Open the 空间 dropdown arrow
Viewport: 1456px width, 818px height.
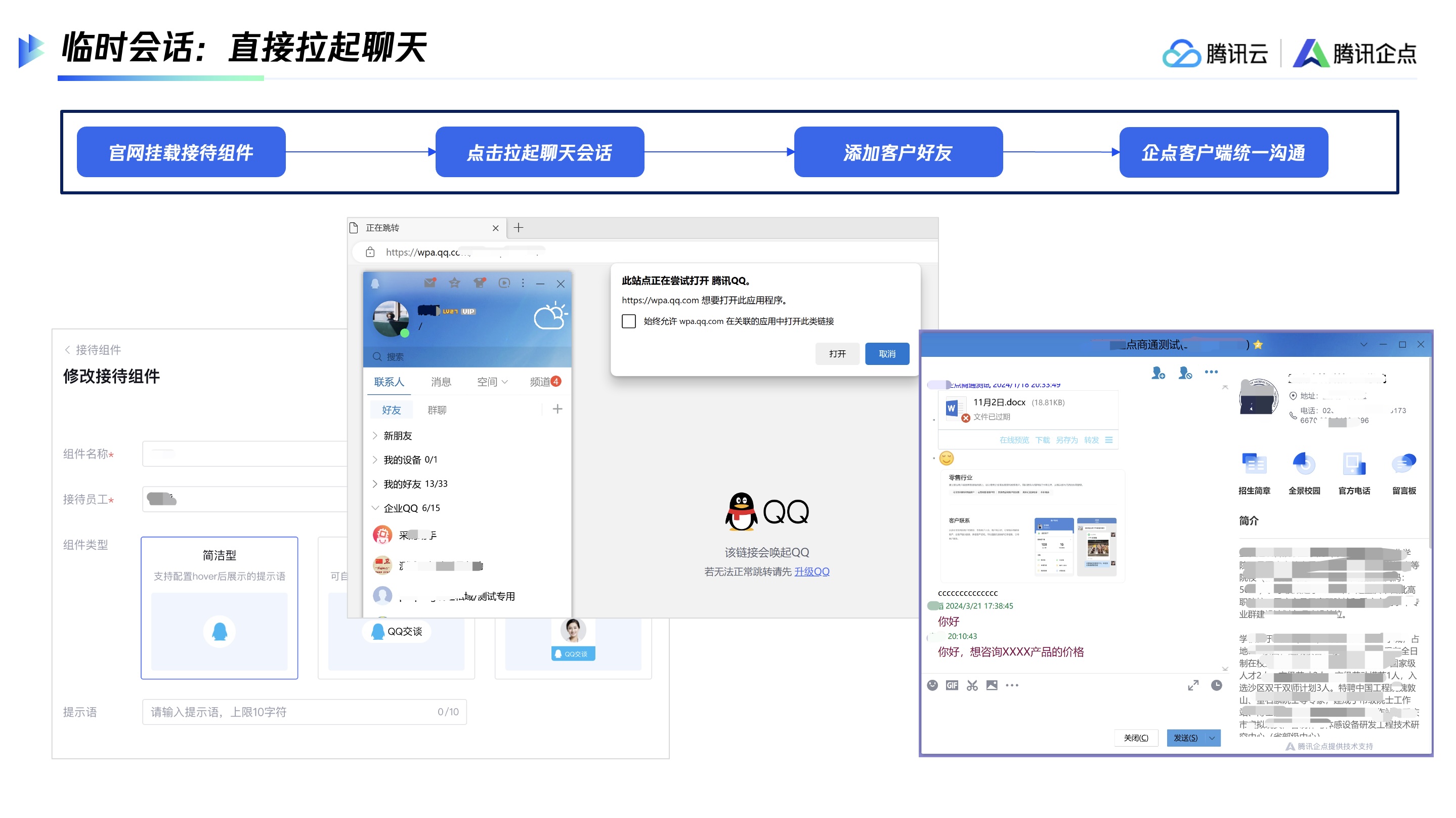tap(505, 382)
